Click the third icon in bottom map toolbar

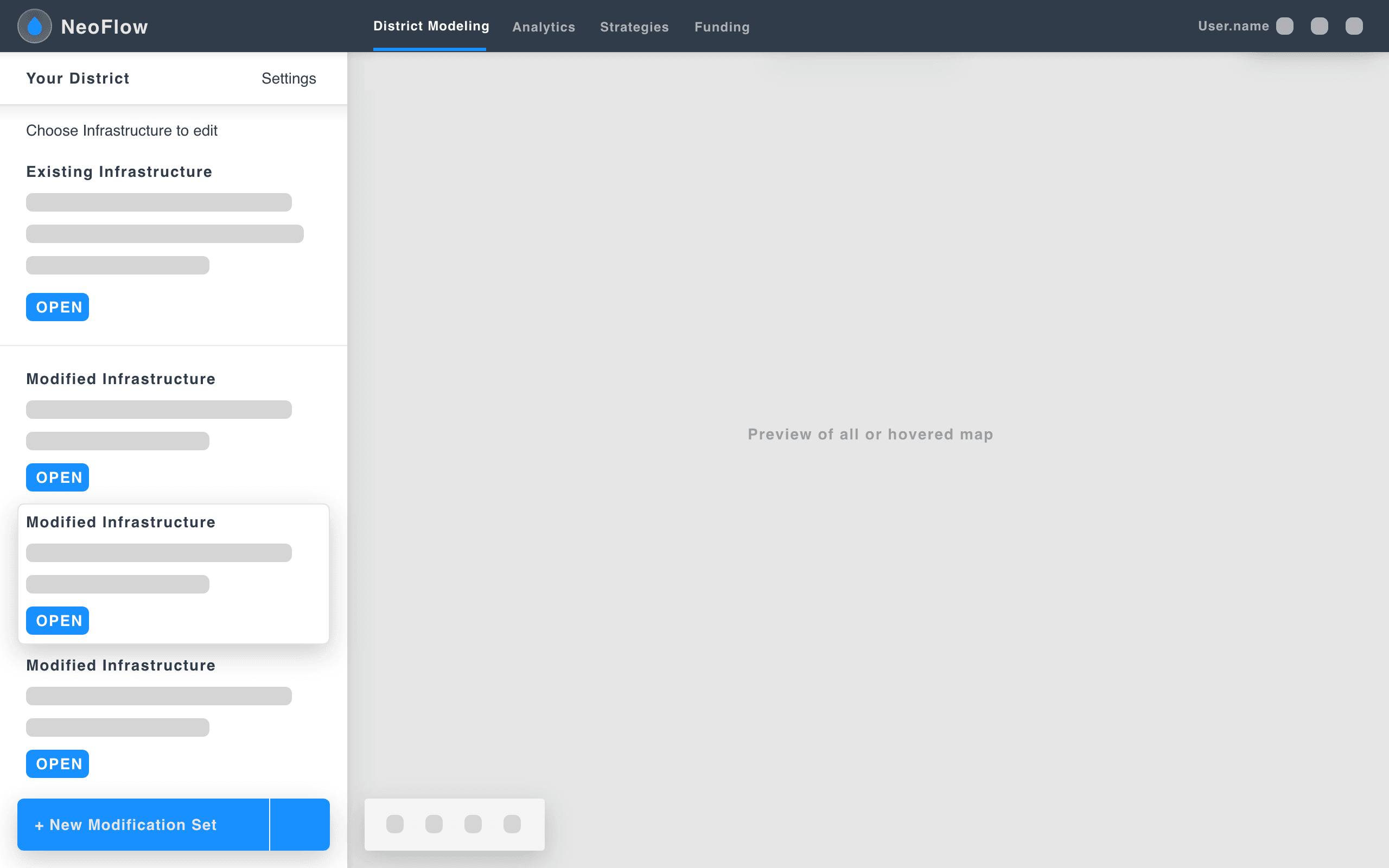(x=473, y=824)
